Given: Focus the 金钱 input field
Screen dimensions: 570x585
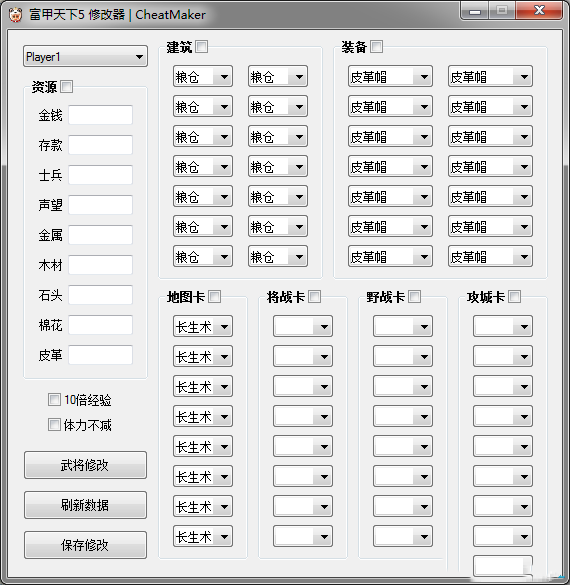Looking at the screenshot, I should 101,115.
